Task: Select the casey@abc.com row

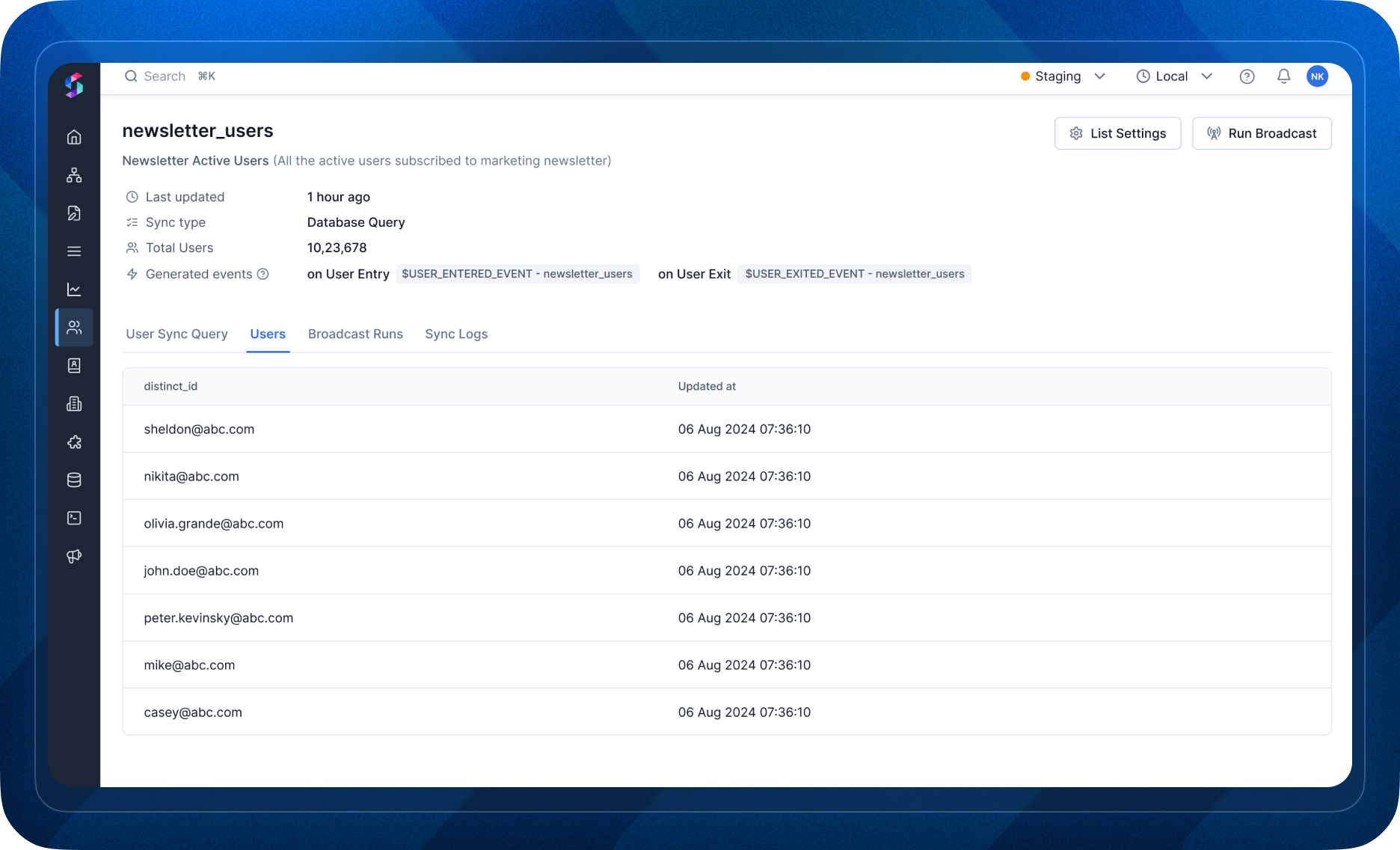Action: (727, 712)
